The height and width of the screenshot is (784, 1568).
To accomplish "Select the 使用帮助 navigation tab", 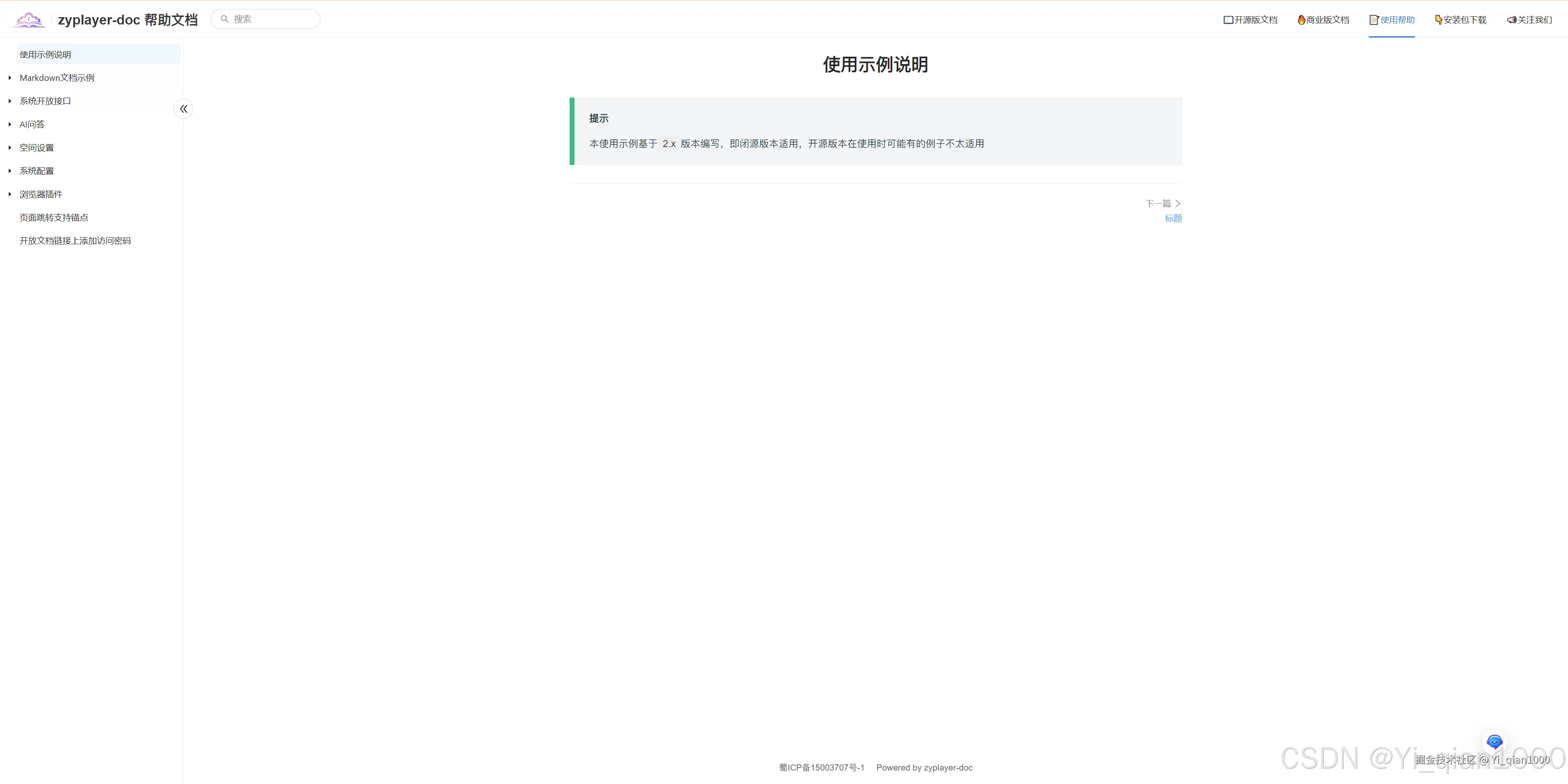I will [x=1392, y=20].
